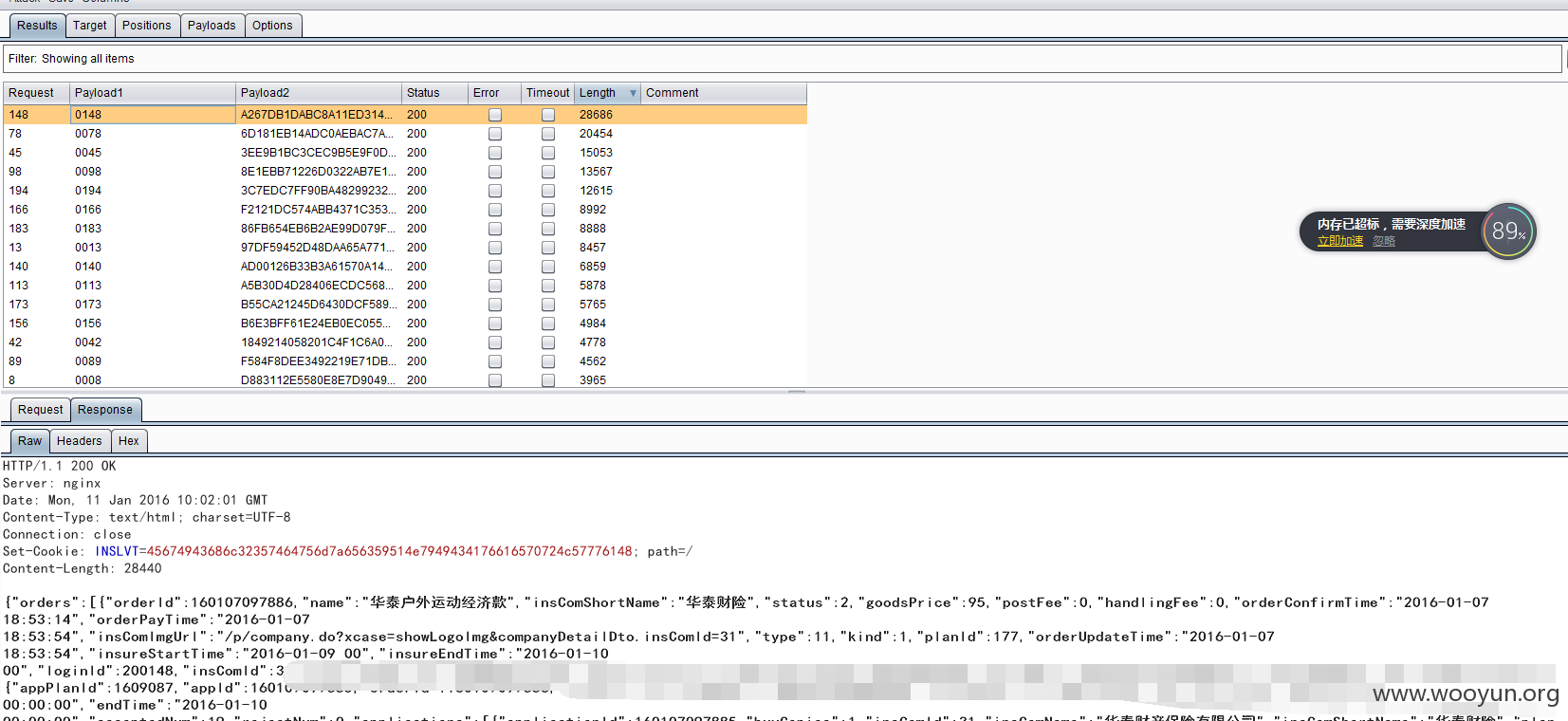Toggle Error checkbox for request 13
Image resolution: width=1568 pixels, height=721 pixels.
click(x=495, y=248)
